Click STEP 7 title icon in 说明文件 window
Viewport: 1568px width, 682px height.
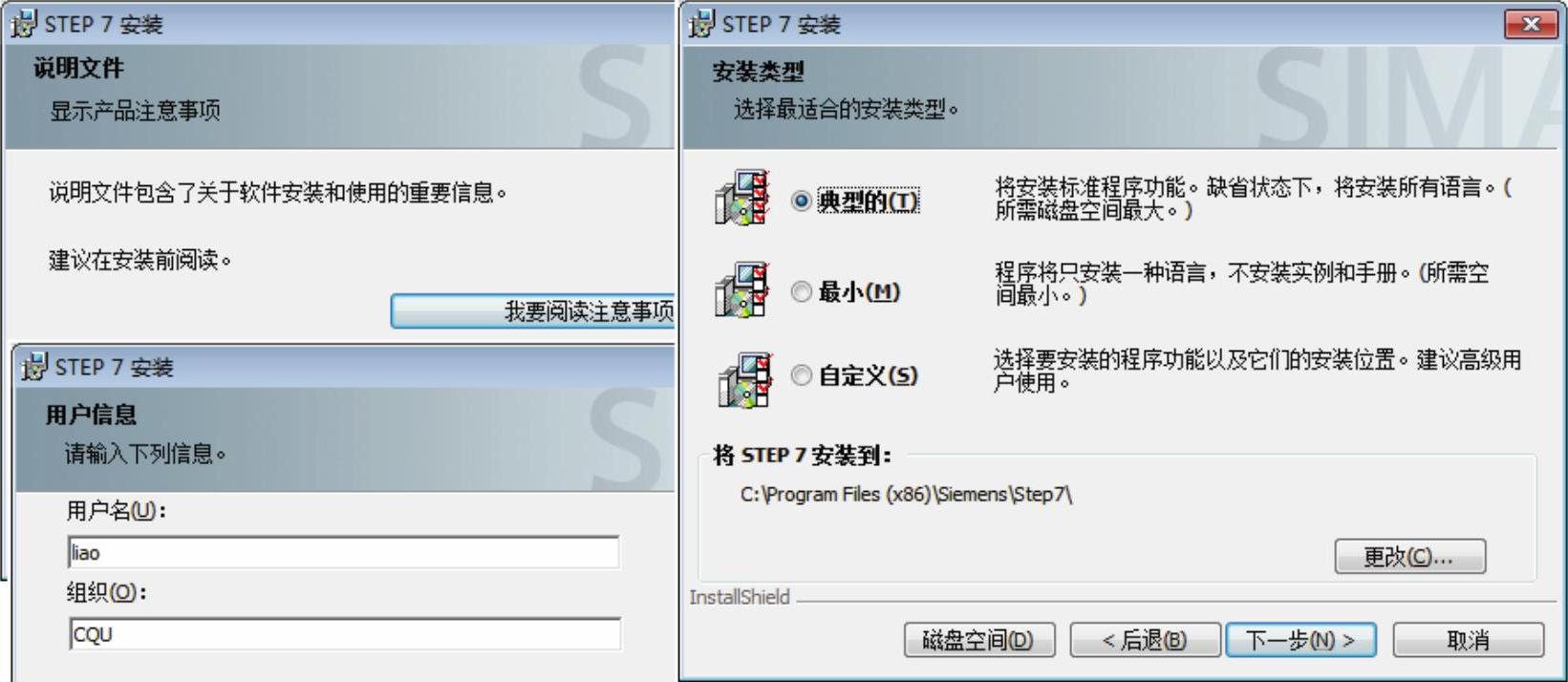pyautogui.click(x=23, y=24)
